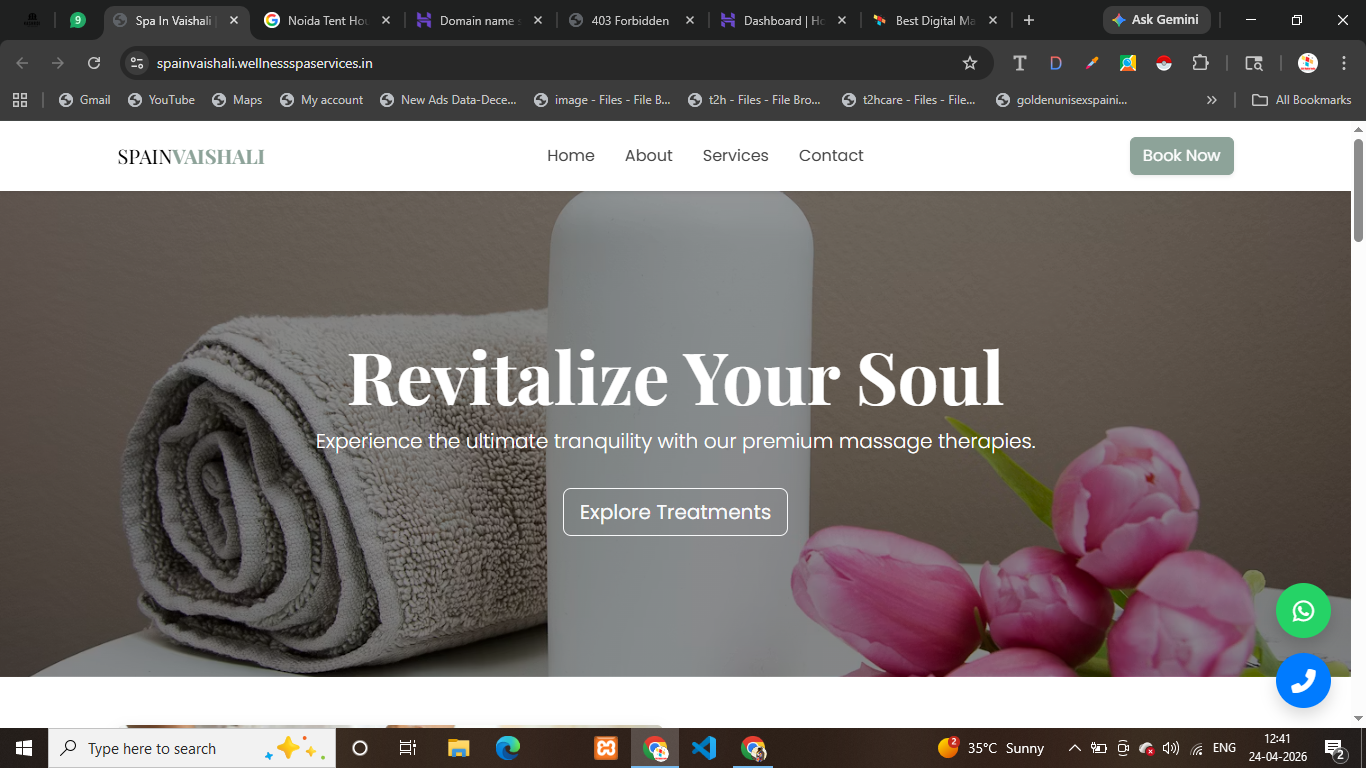The width and height of the screenshot is (1366, 768).
Task: Click the blue phone call floating icon
Action: point(1303,681)
